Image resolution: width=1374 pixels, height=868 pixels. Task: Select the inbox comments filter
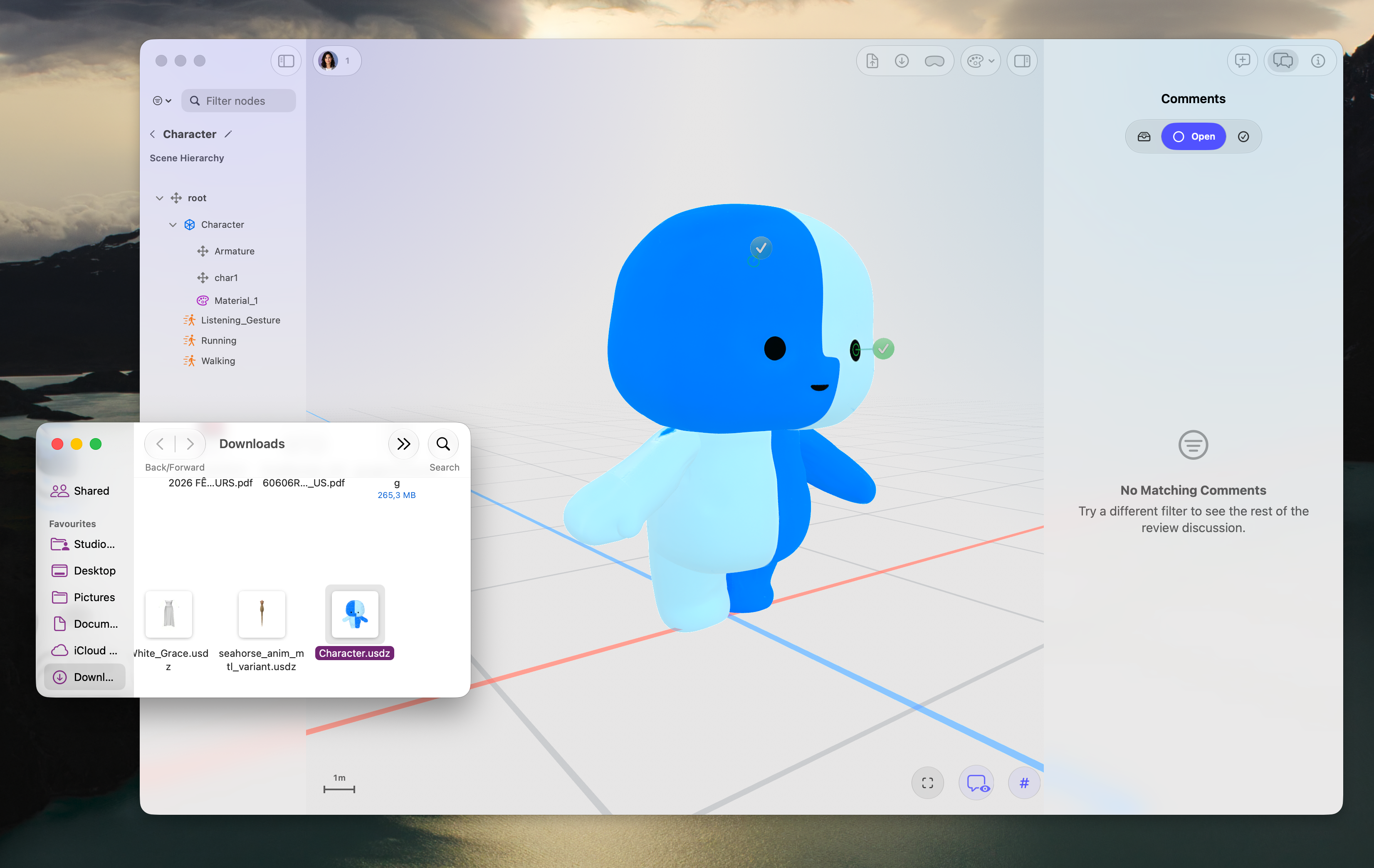tap(1144, 136)
